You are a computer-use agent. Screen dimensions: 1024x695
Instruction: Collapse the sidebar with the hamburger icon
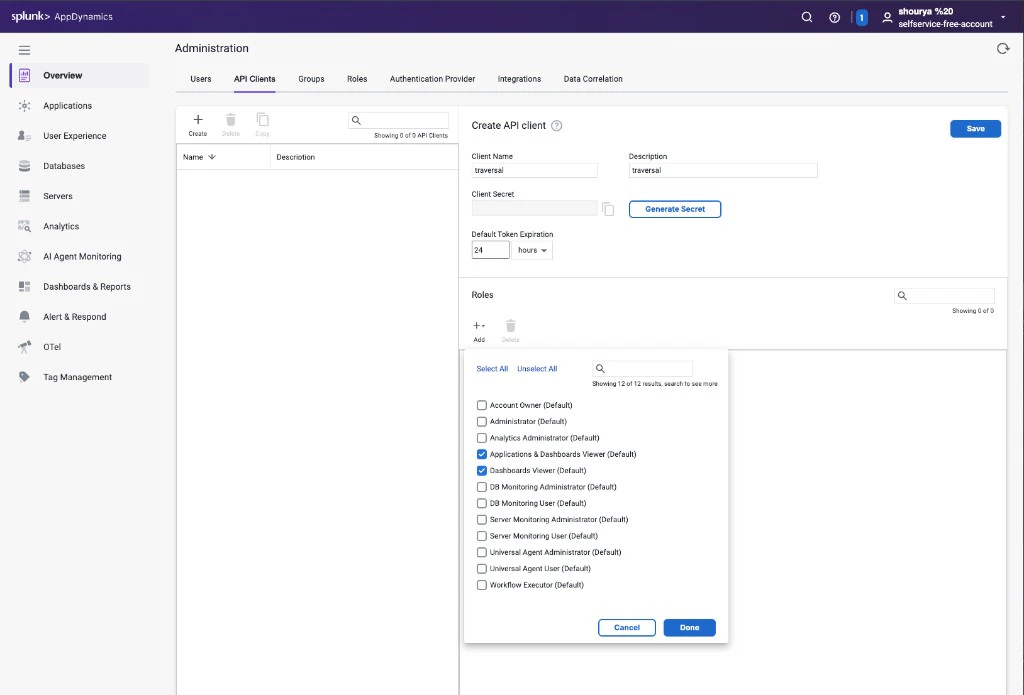point(24,49)
